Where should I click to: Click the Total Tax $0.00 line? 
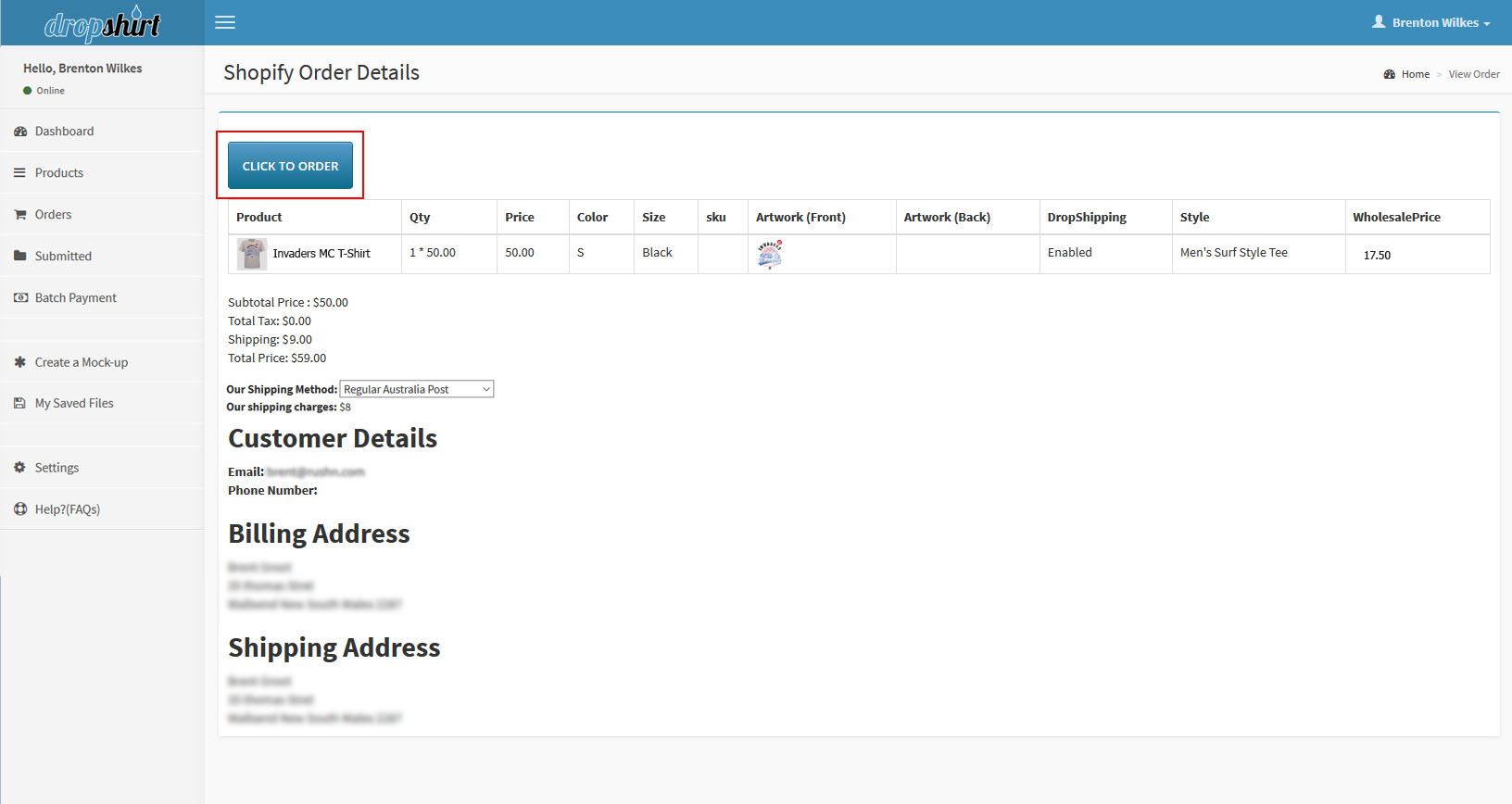pyautogui.click(x=270, y=321)
